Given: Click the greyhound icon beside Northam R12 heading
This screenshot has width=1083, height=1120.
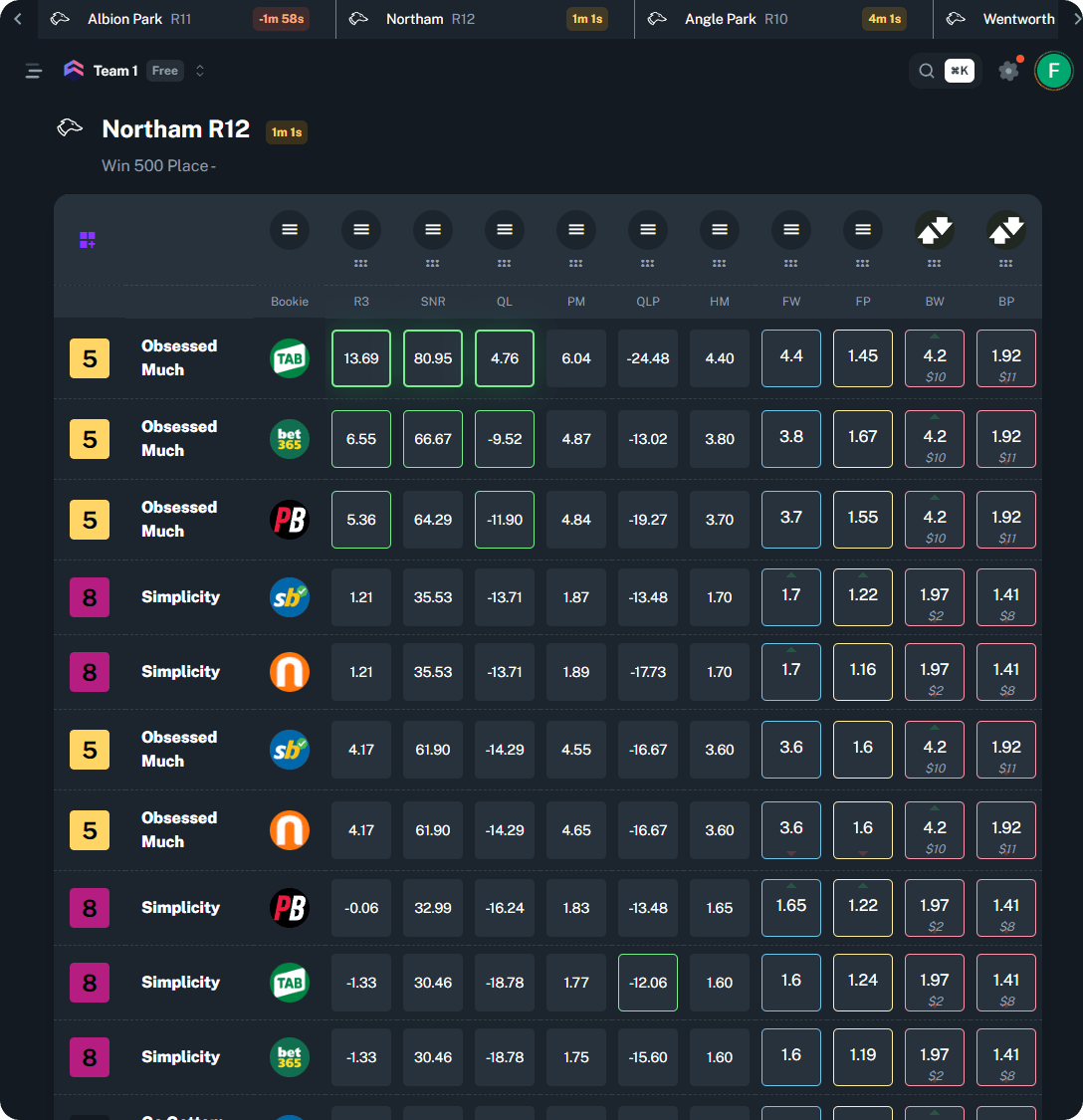Looking at the screenshot, I should (69, 127).
